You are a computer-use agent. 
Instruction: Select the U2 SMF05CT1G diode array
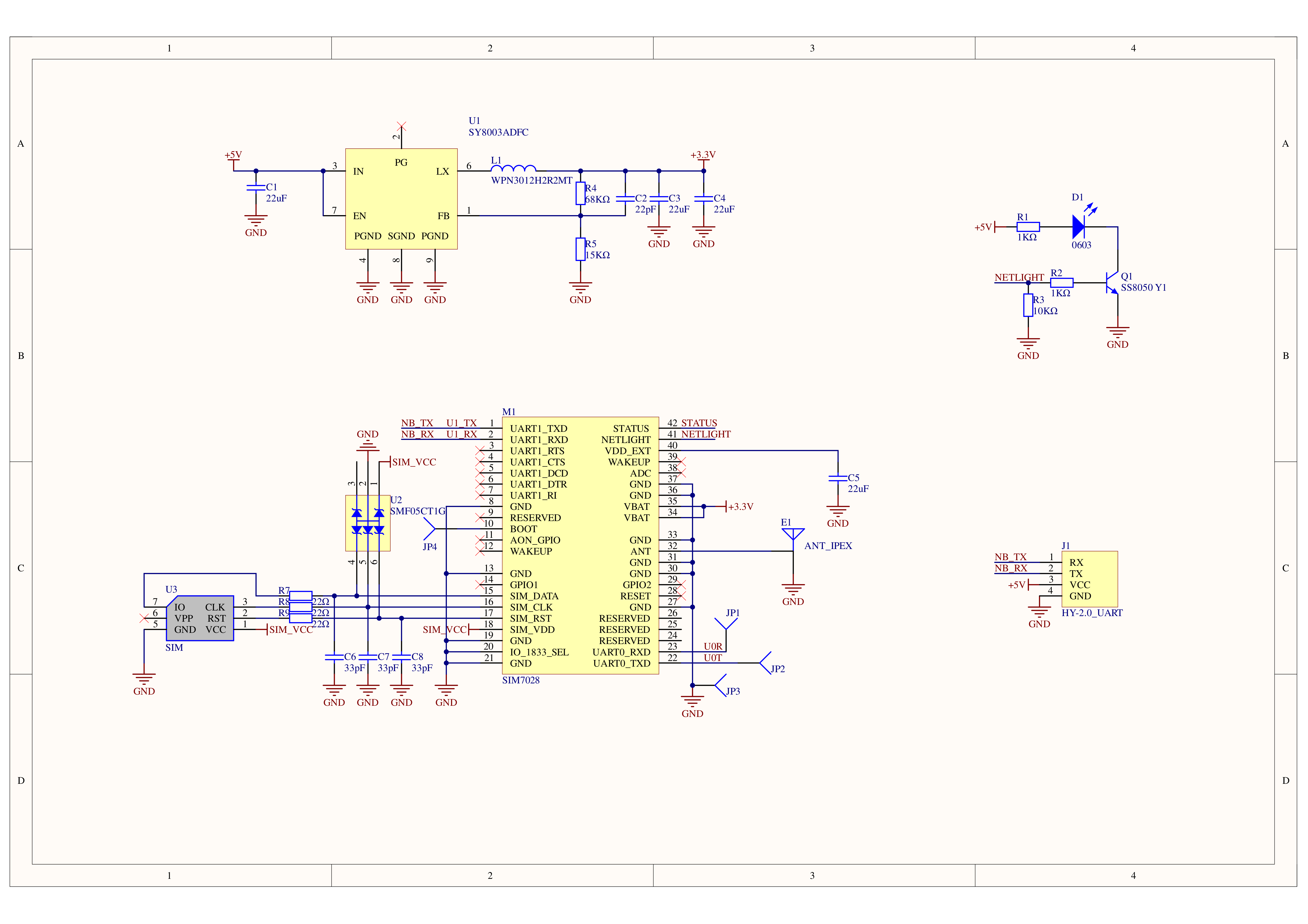click(x=367, y=523)
